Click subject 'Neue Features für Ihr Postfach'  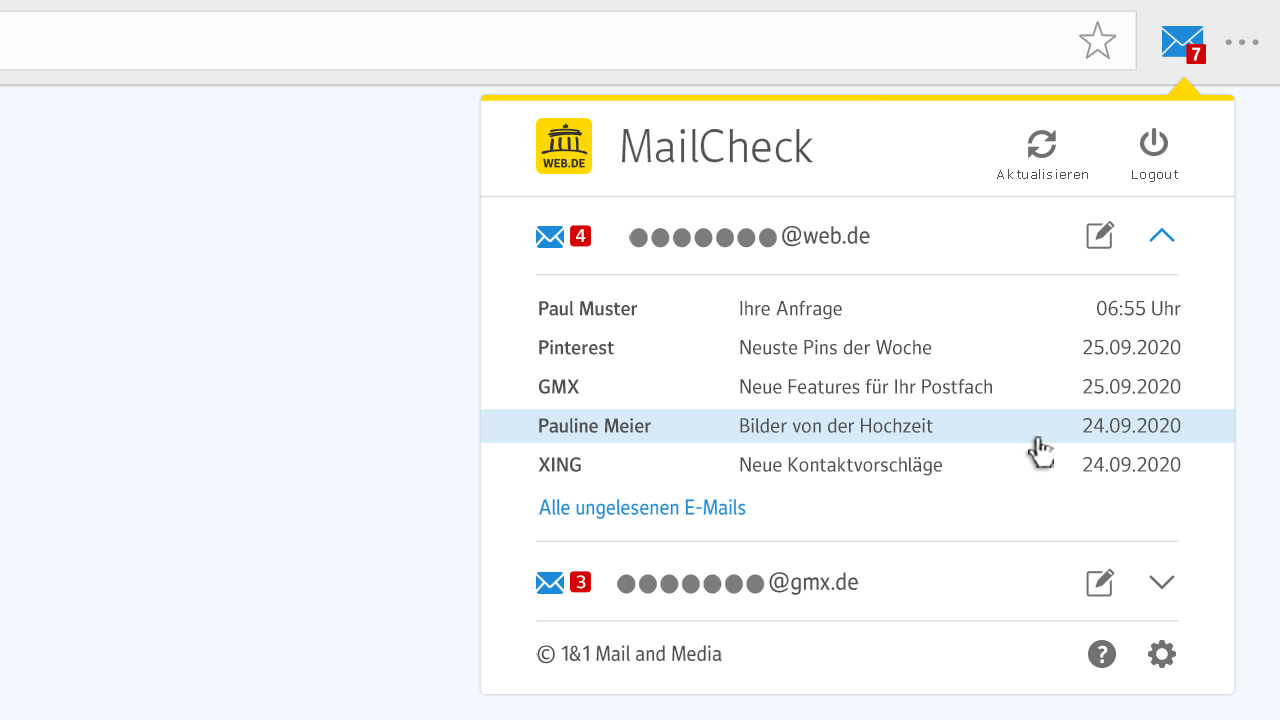[866, 387]
